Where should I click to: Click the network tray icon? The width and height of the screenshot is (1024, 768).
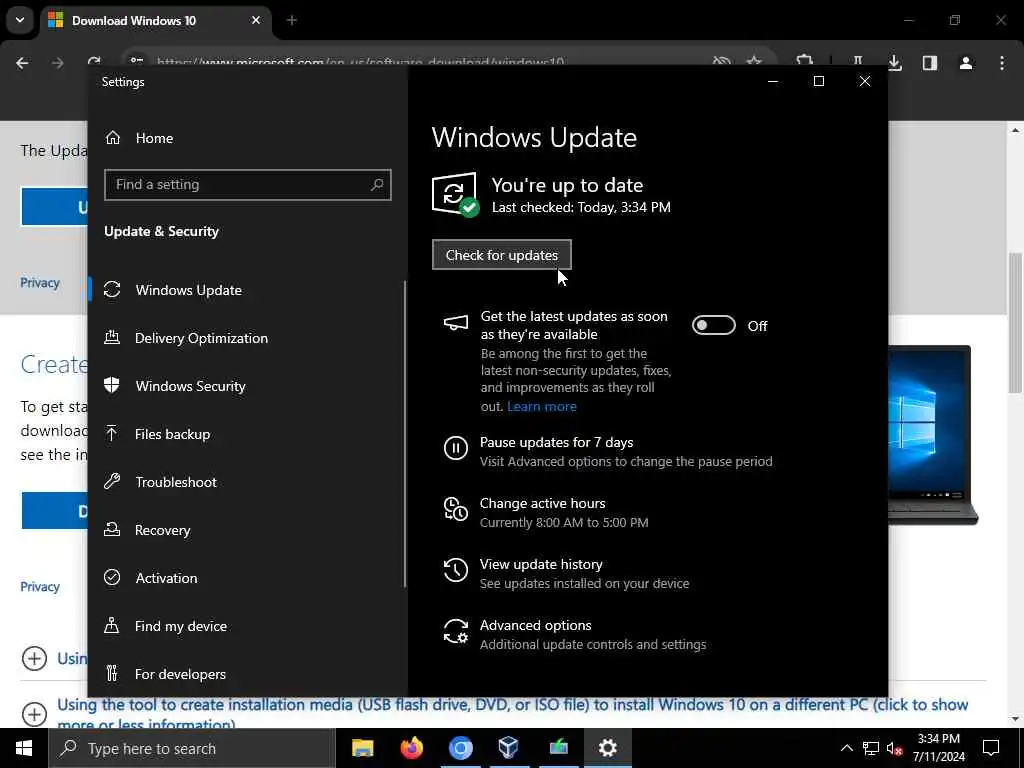coord(871,748)
